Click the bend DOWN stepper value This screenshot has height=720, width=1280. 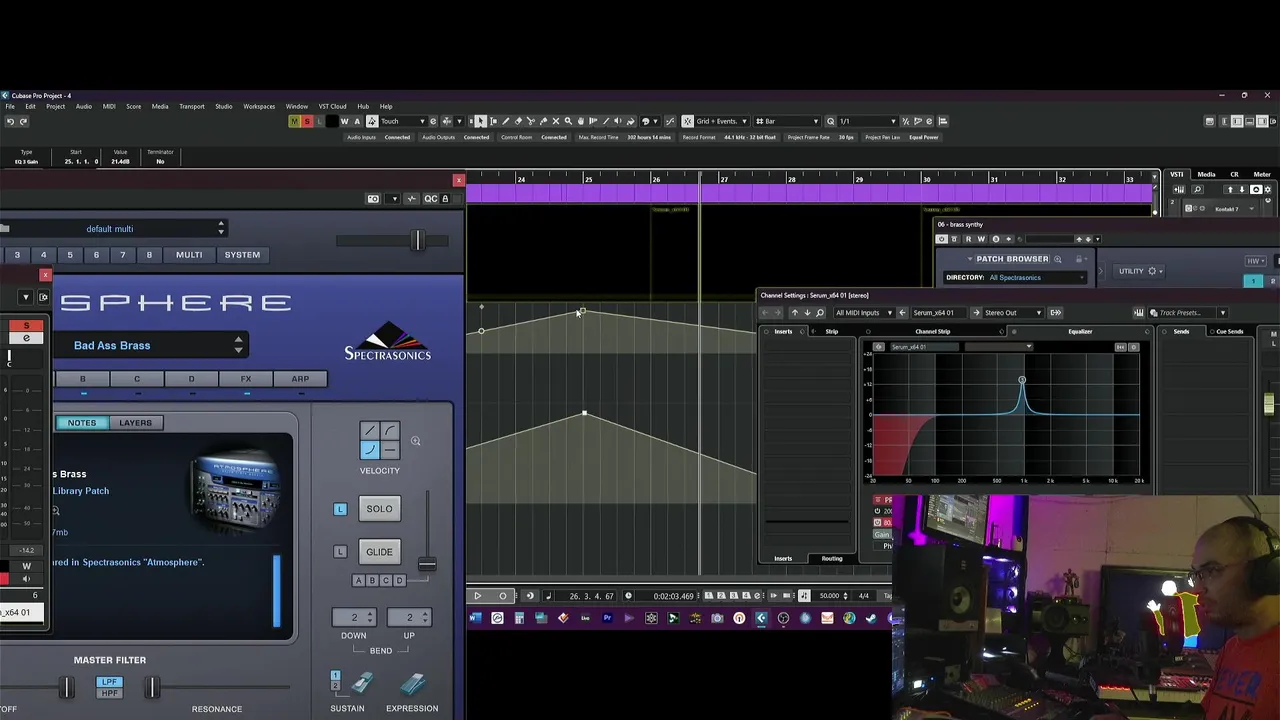point(354,617)
